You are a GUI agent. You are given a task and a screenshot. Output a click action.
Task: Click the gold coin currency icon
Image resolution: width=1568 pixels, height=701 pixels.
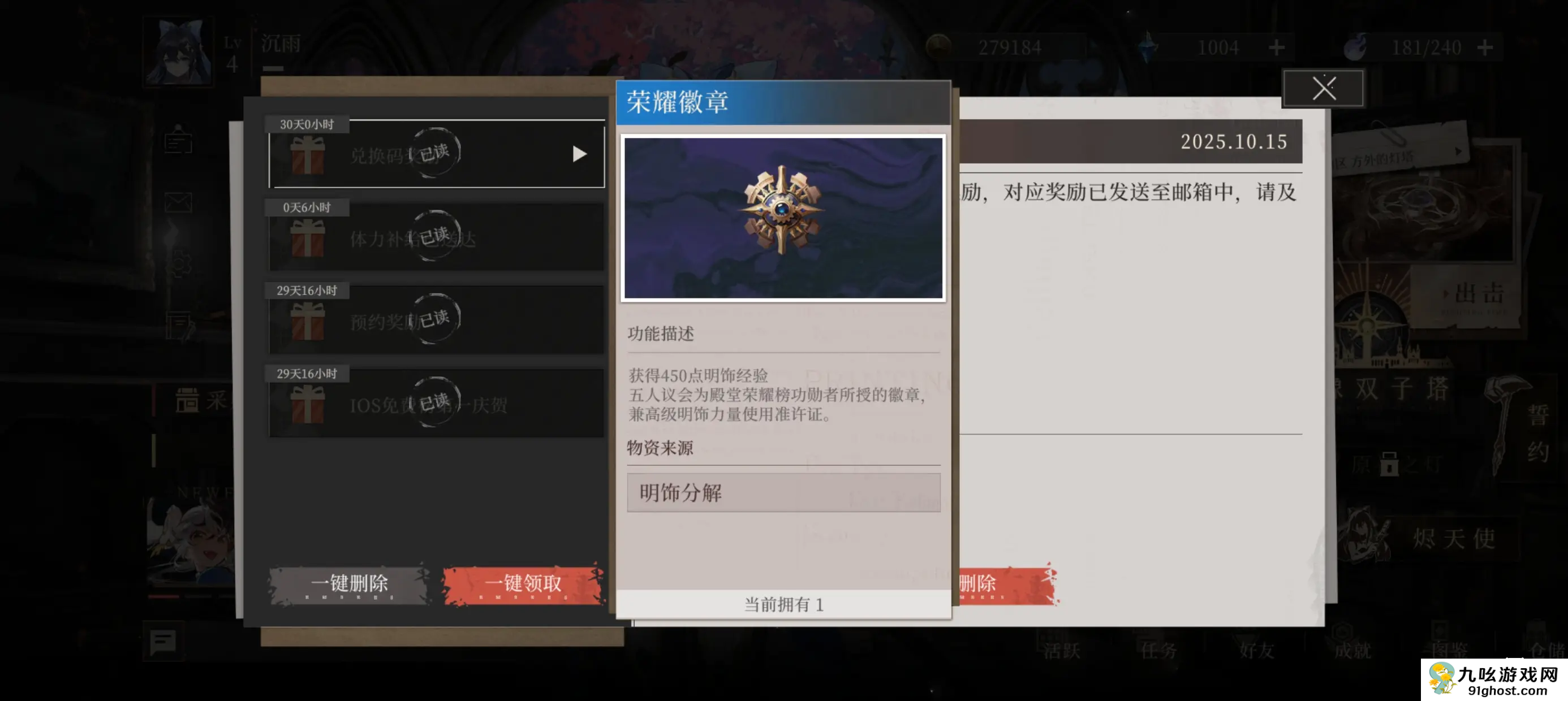click(x=939, y=46)
